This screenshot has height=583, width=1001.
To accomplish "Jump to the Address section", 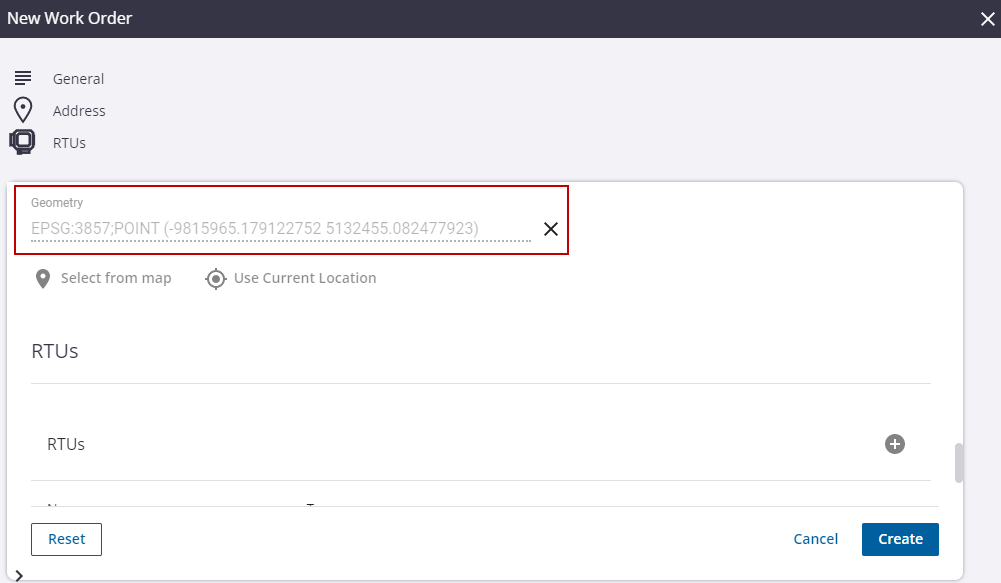I will click(79, 111).
